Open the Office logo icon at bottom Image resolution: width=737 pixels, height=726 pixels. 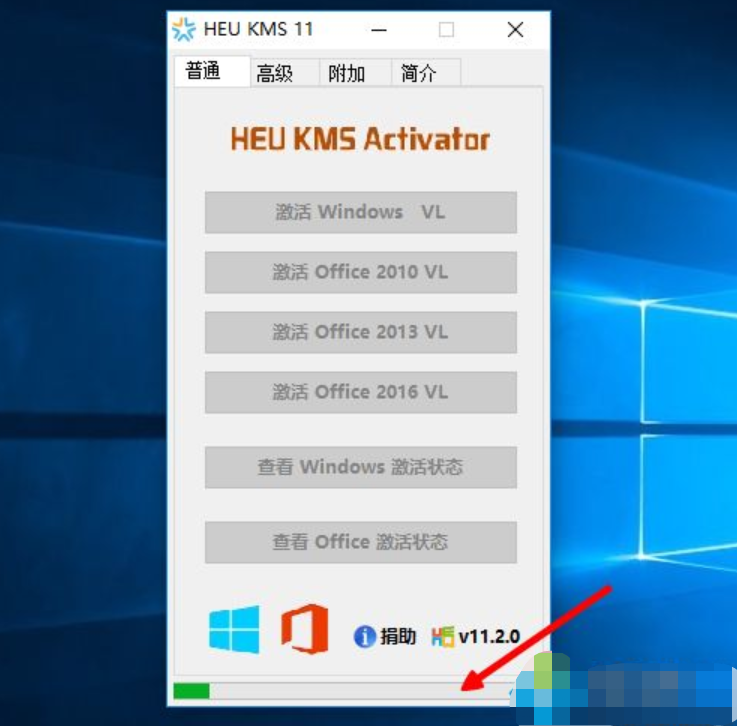(x=305, y=629)
